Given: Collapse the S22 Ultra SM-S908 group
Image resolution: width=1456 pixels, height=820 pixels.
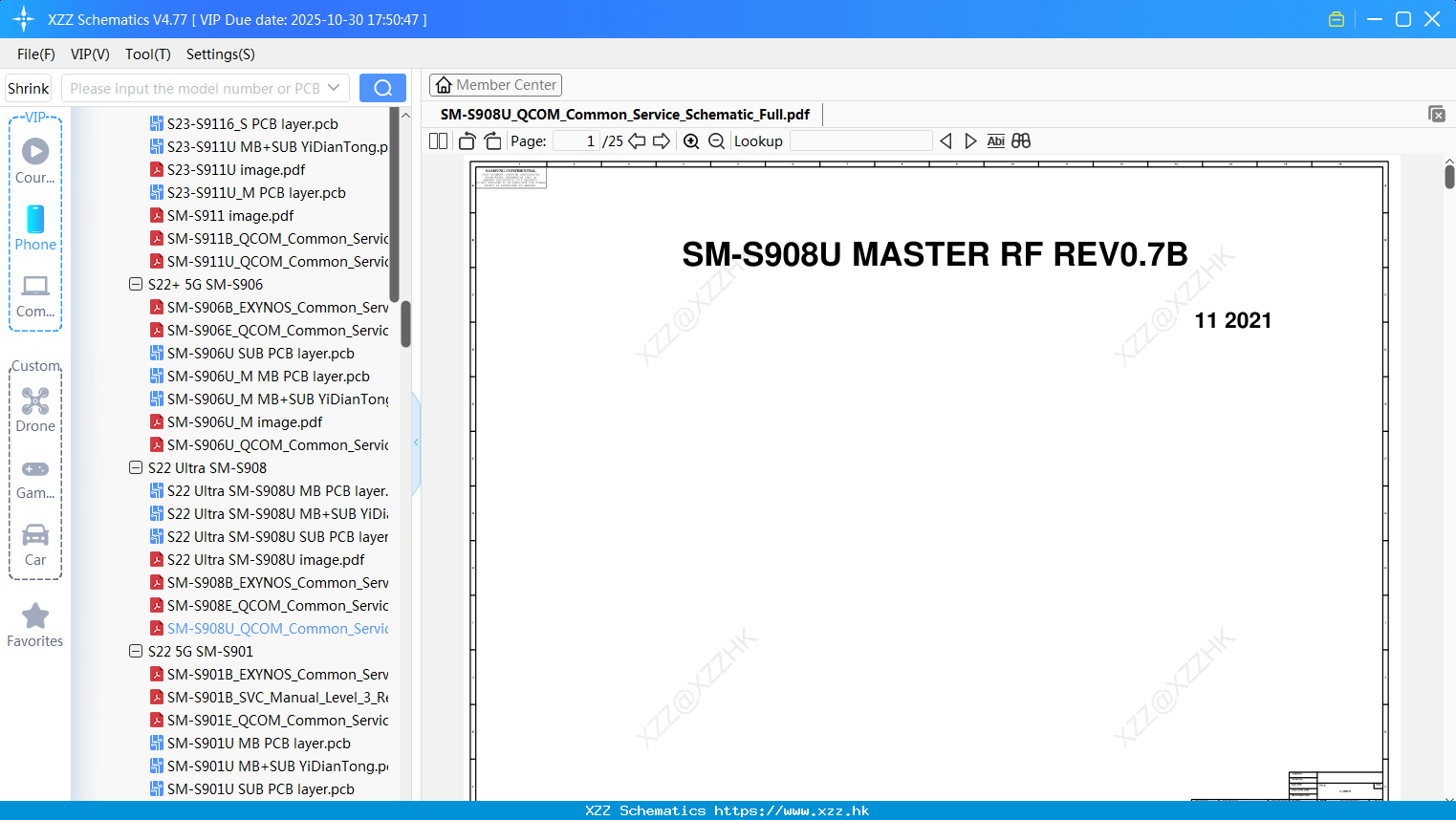Looking at the screenshot, I should point(135,467).
